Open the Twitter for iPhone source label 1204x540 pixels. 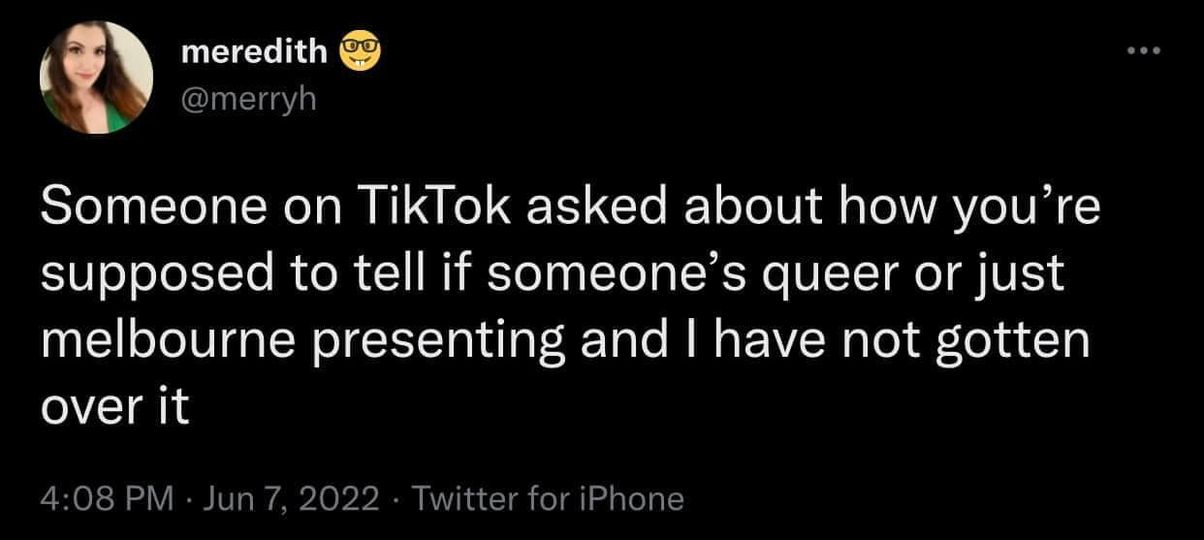point(548,498)
